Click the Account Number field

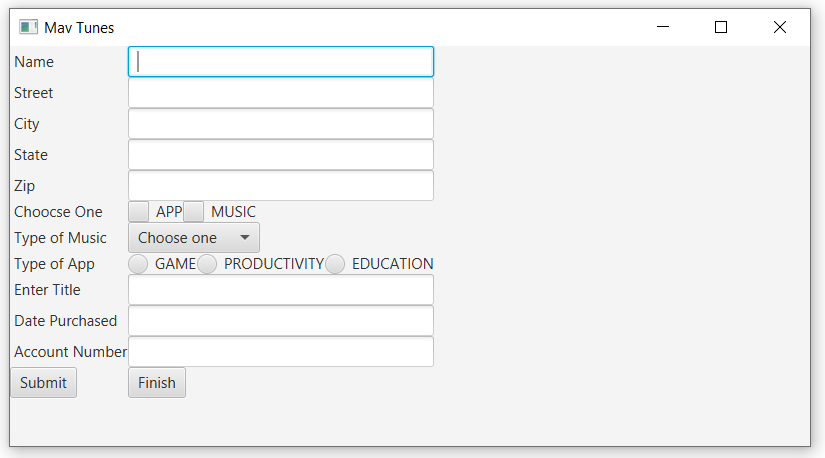281,352
